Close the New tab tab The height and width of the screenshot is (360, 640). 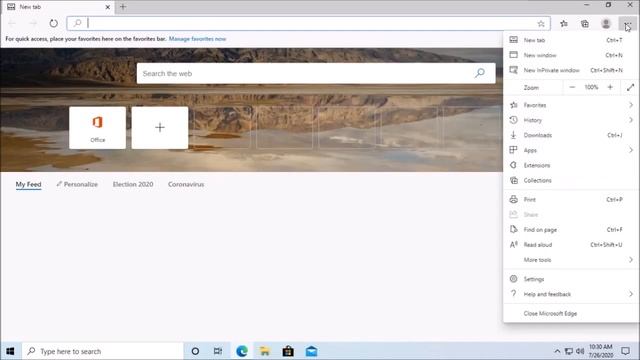tap(108, 7)
